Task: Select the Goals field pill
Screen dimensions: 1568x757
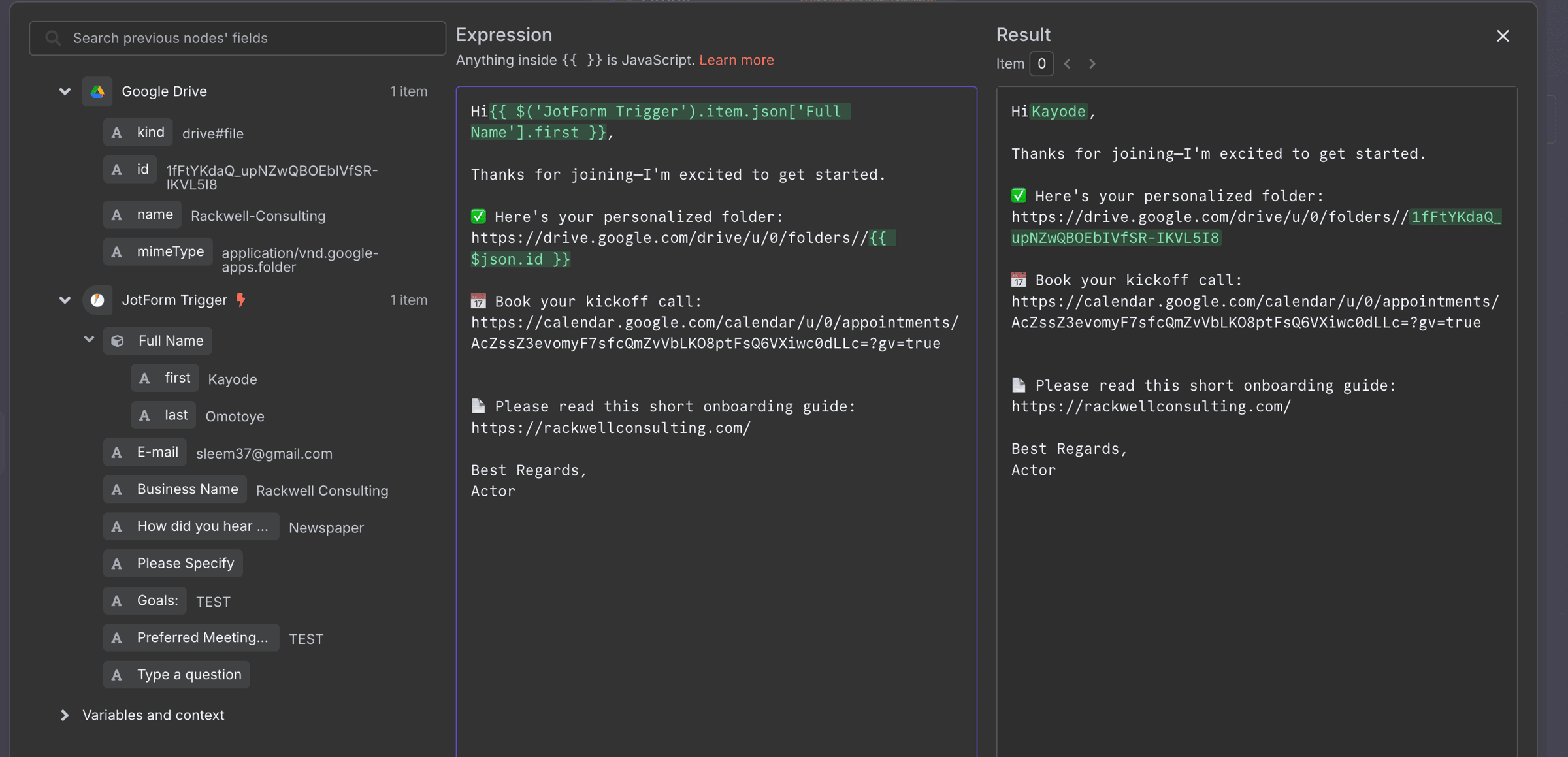Action: tap(145, 601)
